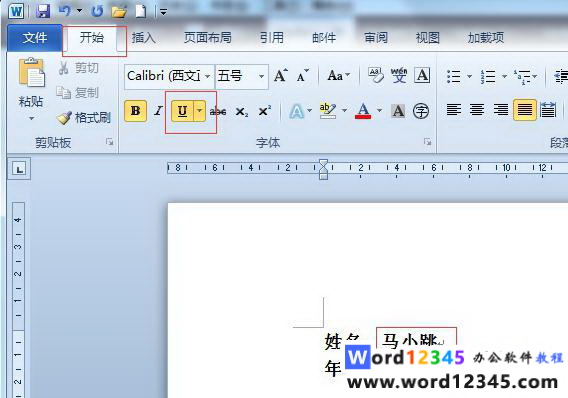Click the indent marker on ruler
Image resolution: width=568 pixels, height=398 pixels.
(x=323, y=169)
